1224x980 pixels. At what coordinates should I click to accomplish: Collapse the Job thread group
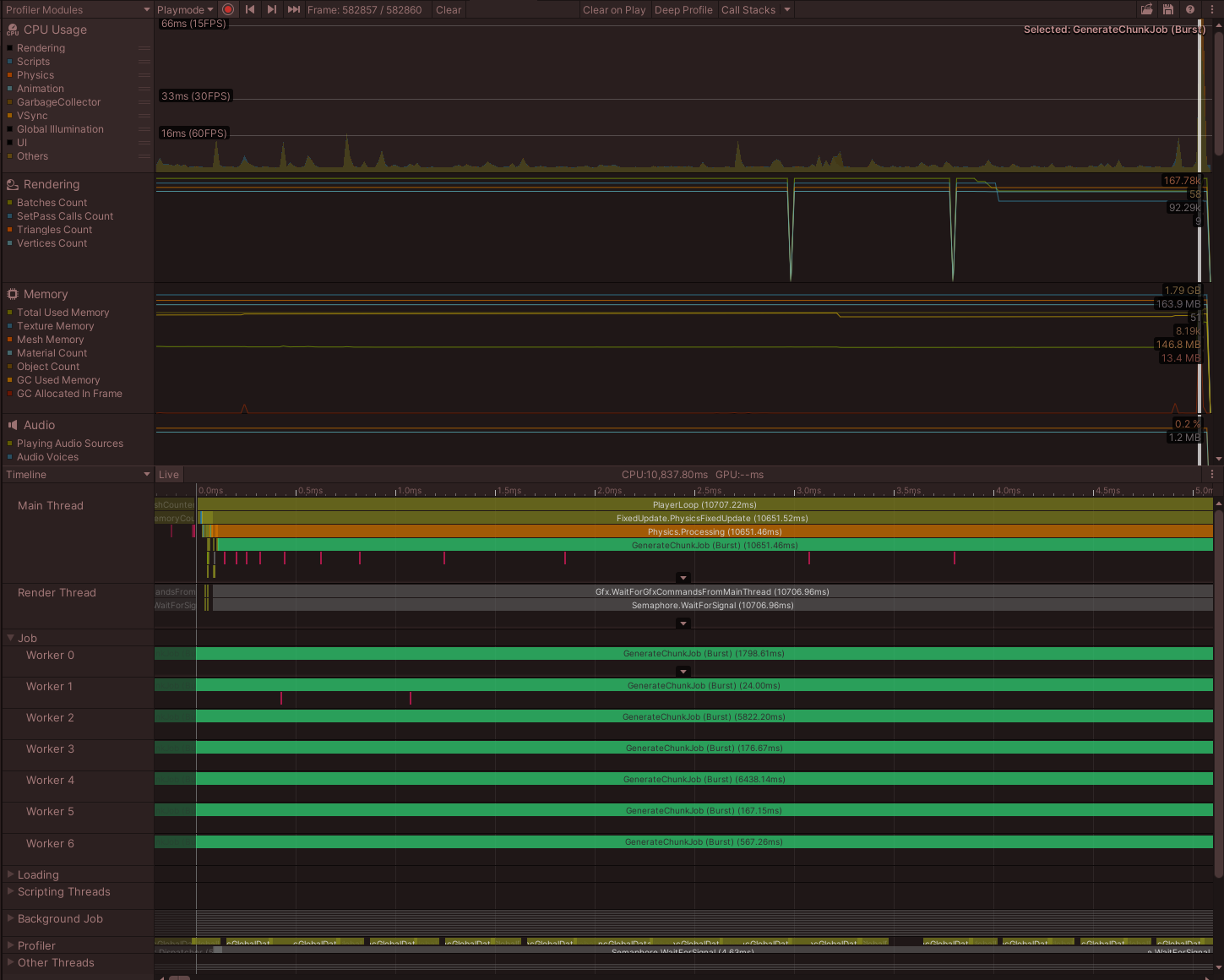click(11, 638)
